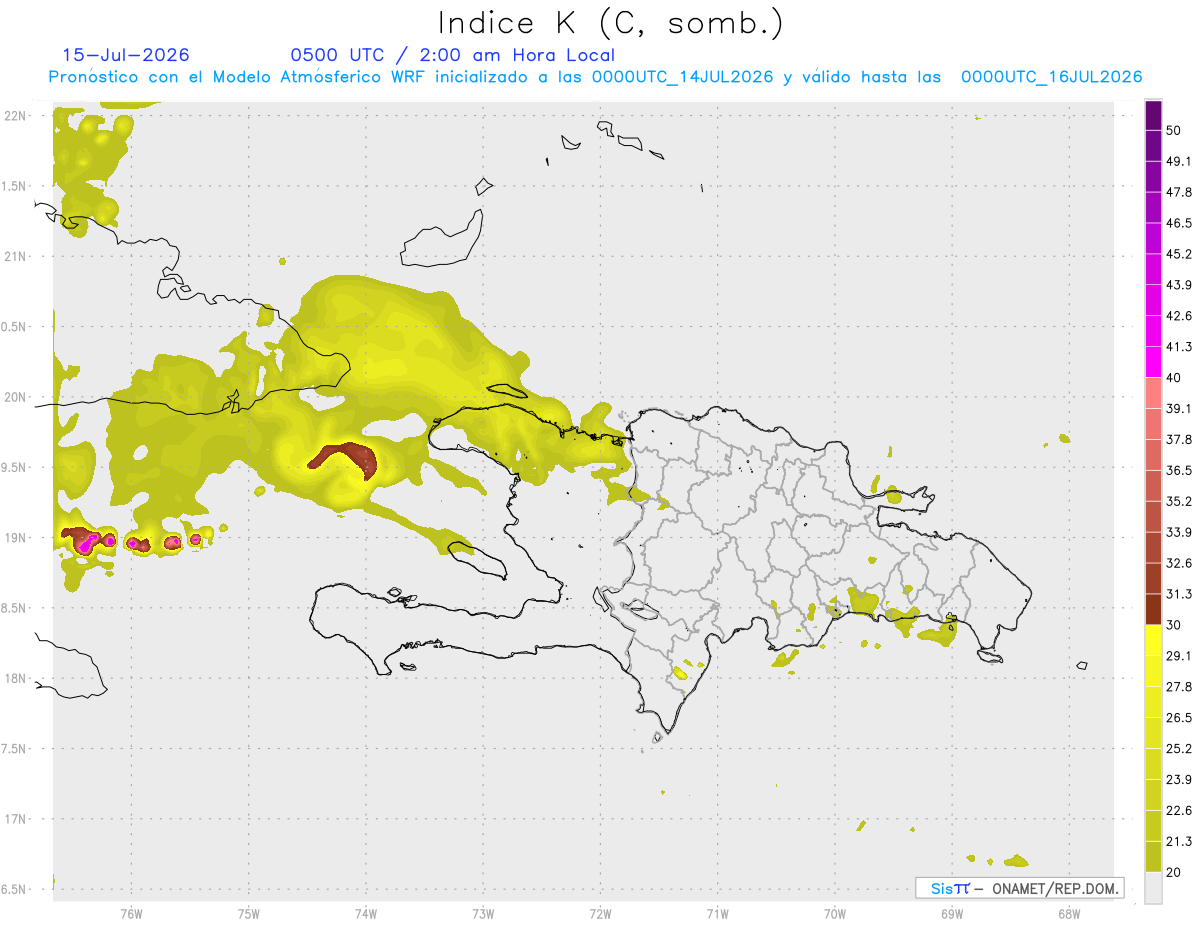The width and height of the screenshot is (1200, 927).
Task: Click the 70W longitude label
Action: (x=835, y=914)
